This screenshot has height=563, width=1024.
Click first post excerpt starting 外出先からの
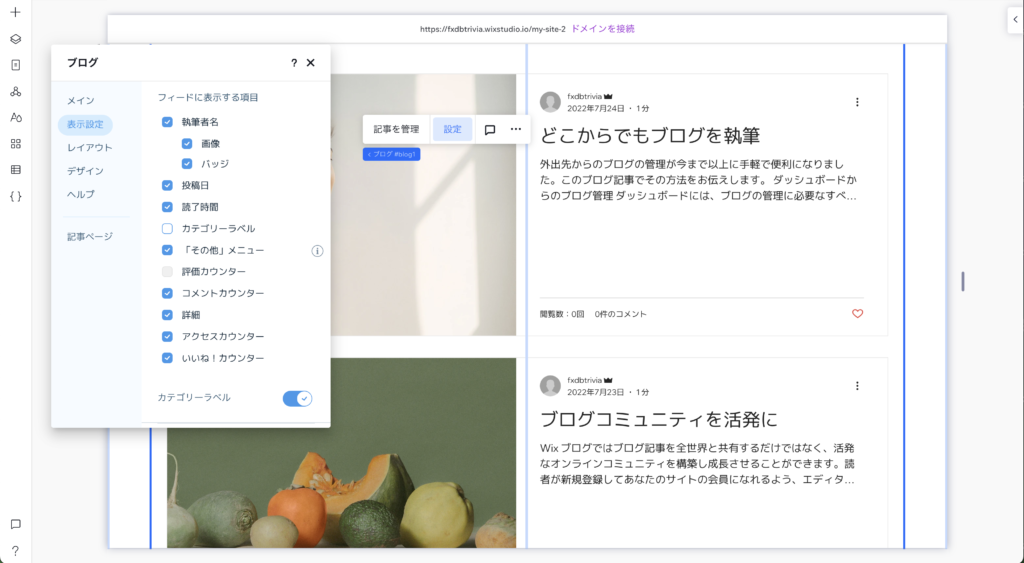[x=698, y=180]
